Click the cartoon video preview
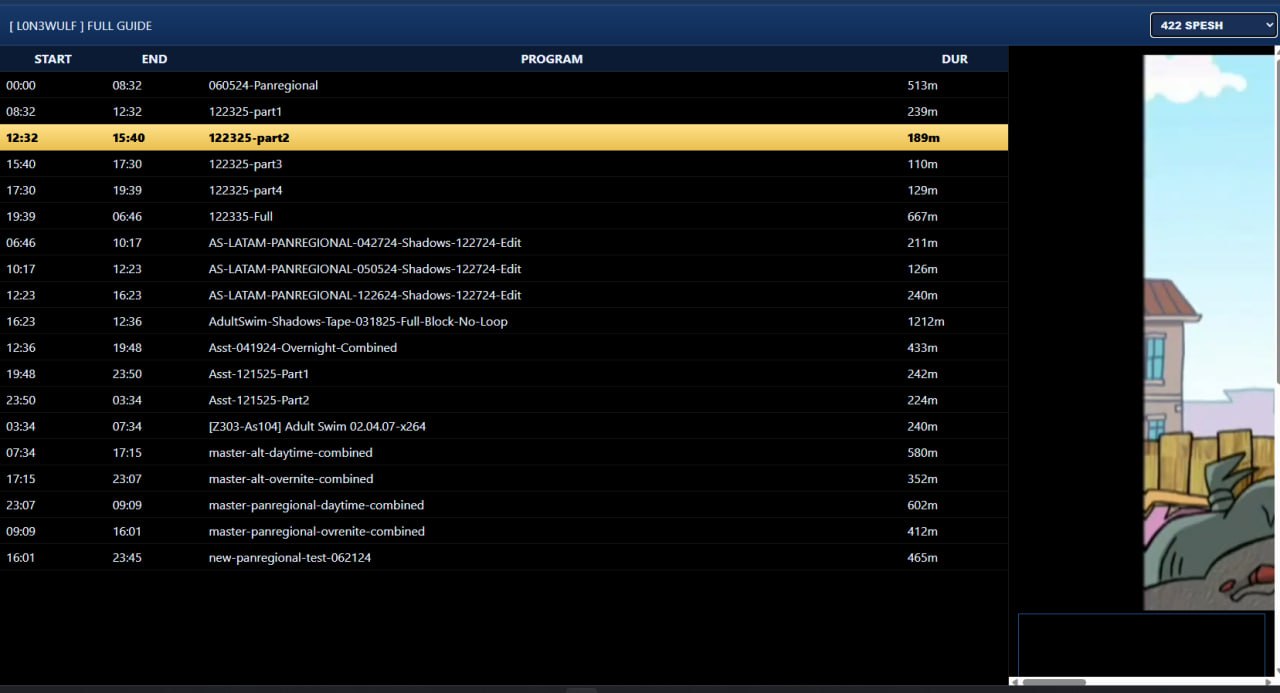 tap(1210, 330)
